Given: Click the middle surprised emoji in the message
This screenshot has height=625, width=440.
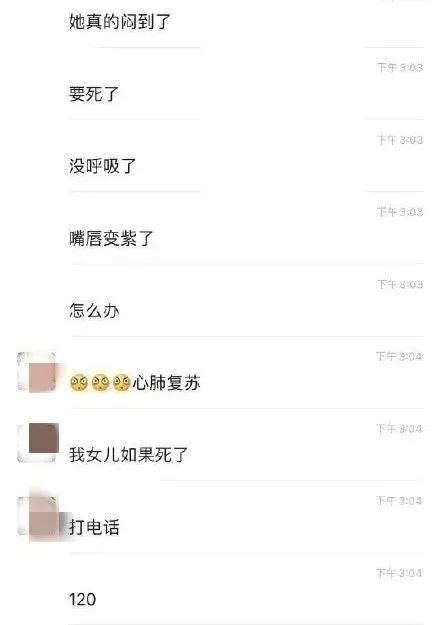Looking at the screenshot, I should [x=100, y=383].
